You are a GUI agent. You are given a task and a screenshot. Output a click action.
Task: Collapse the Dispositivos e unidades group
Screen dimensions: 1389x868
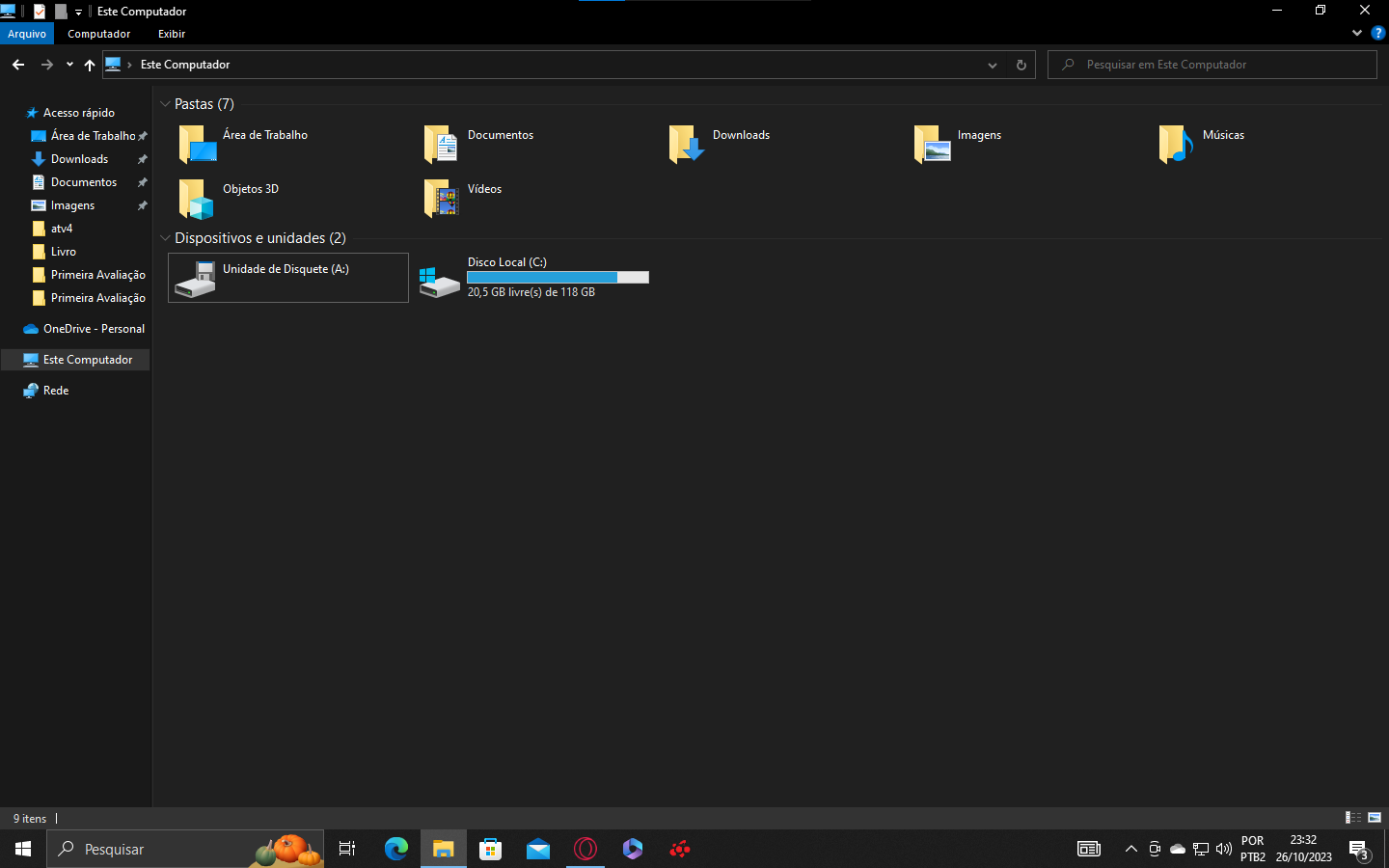tap(165, 238)
